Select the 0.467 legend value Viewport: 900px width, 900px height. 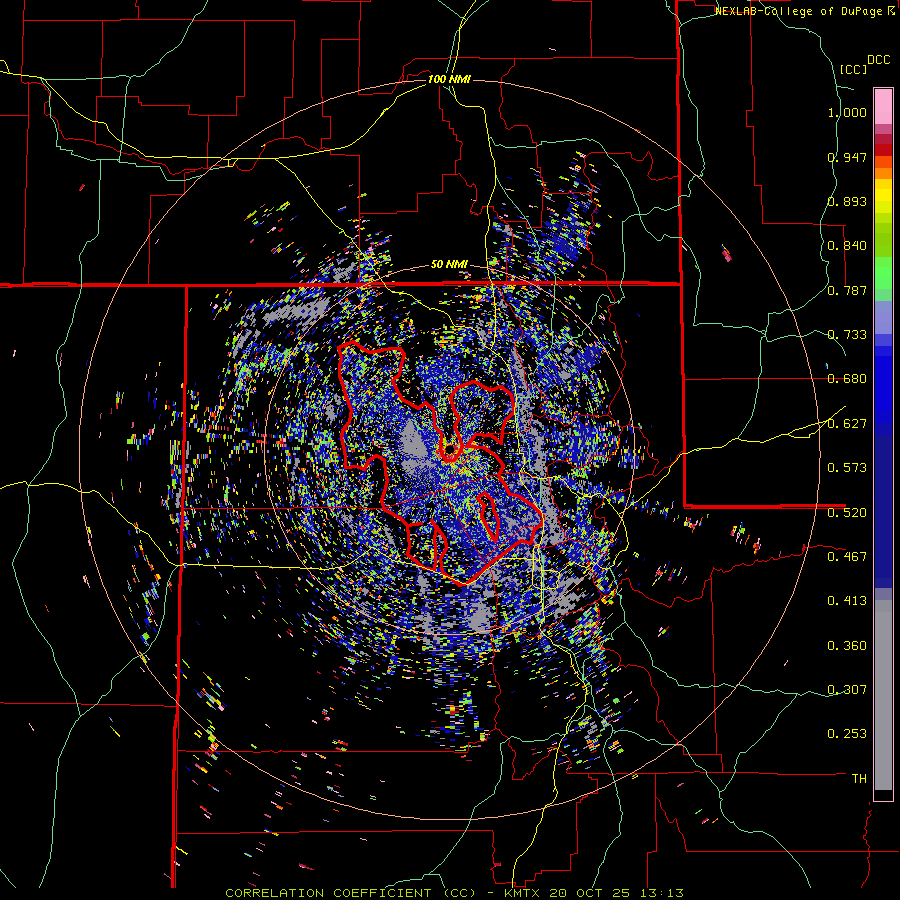pos(847,556)
